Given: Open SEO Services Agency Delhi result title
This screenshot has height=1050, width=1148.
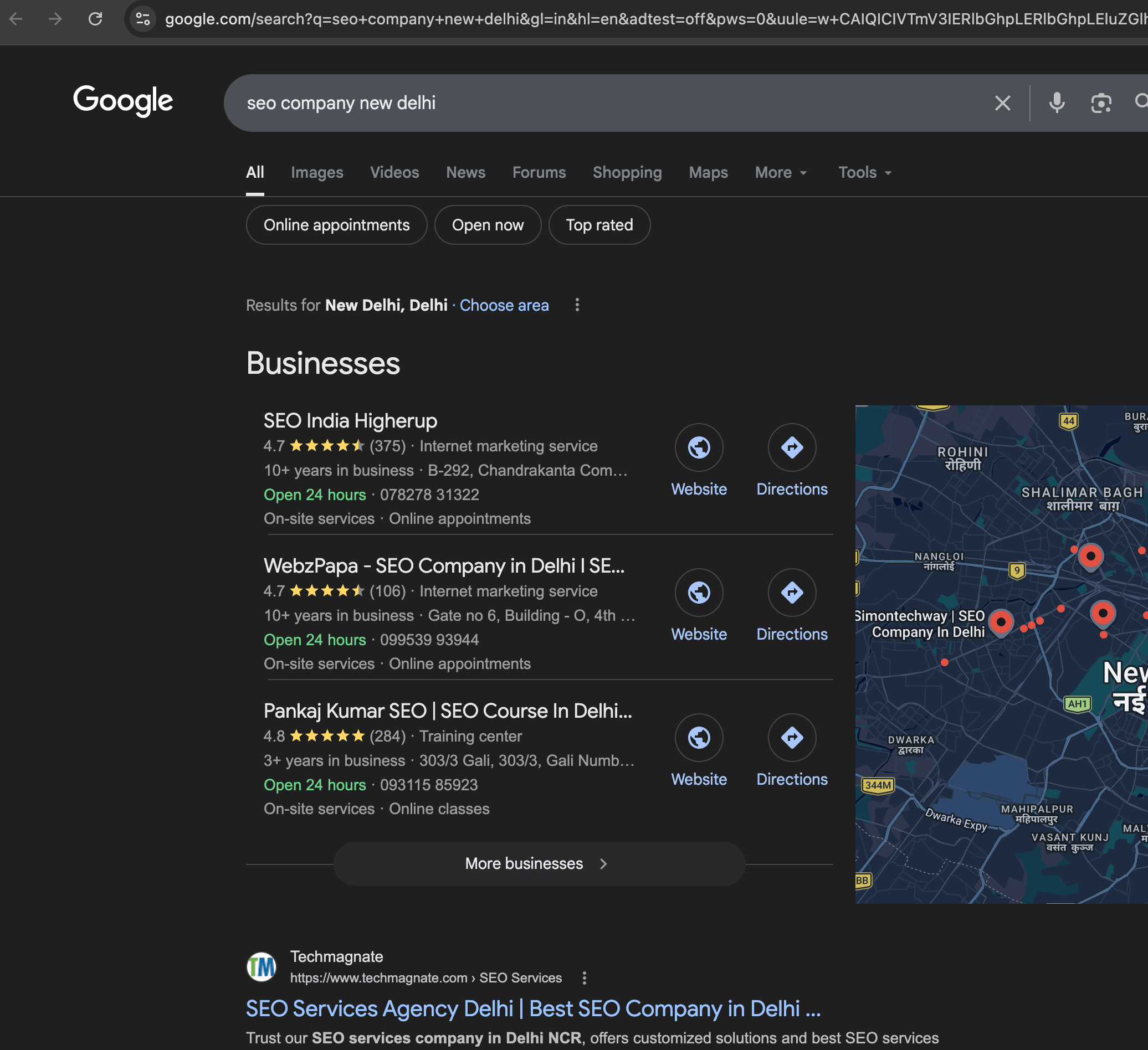Looking at the screenshot, I should [x=533, y=1008].
